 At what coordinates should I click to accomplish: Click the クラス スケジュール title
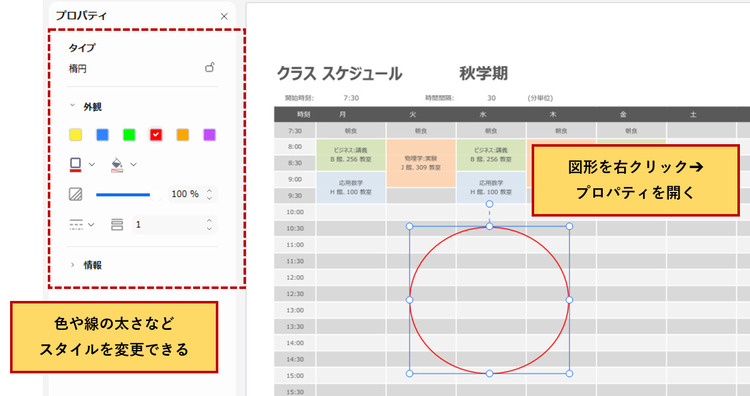(x=340, y=74)
